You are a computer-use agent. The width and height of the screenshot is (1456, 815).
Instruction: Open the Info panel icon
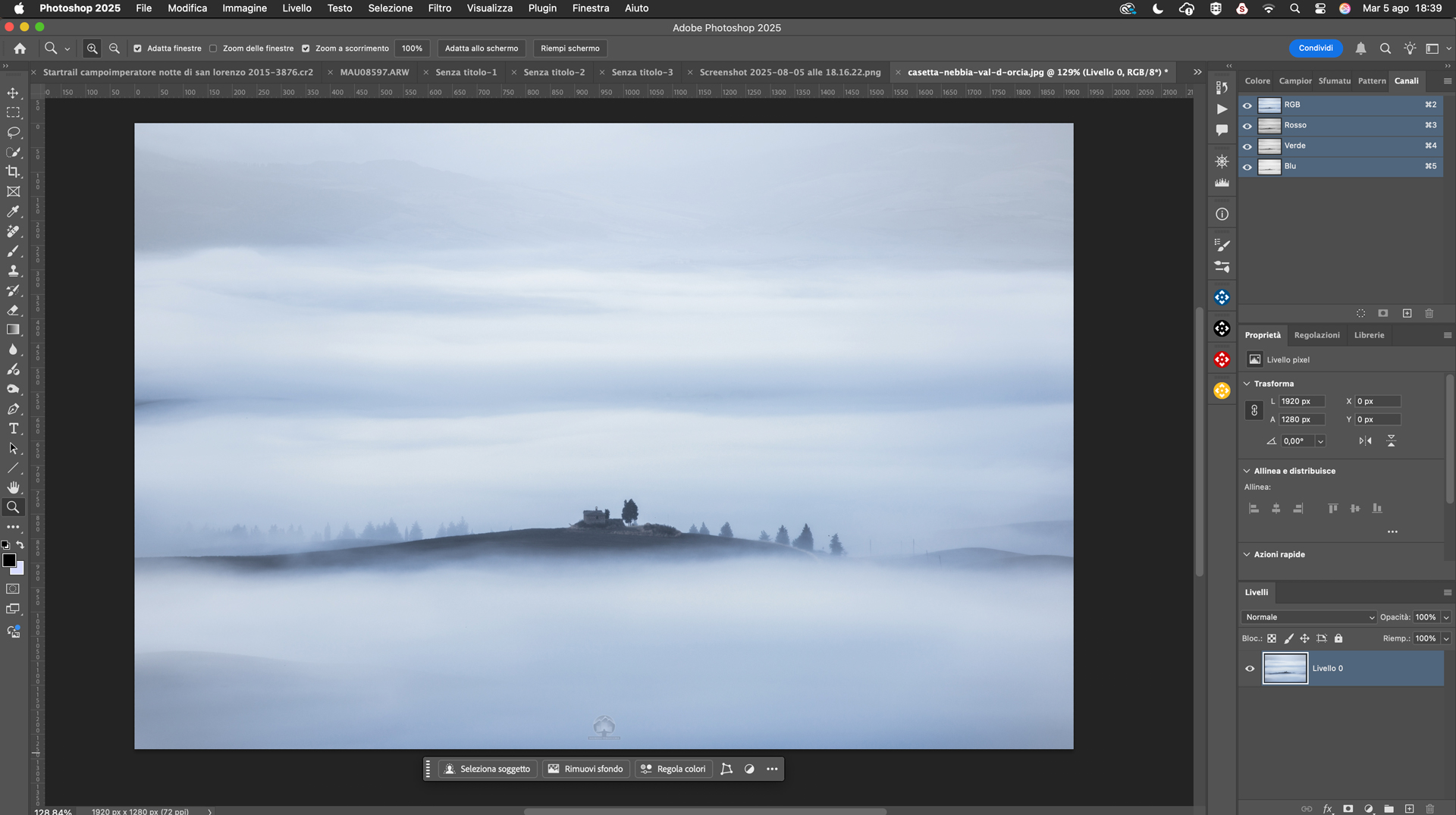point(1222,215)
